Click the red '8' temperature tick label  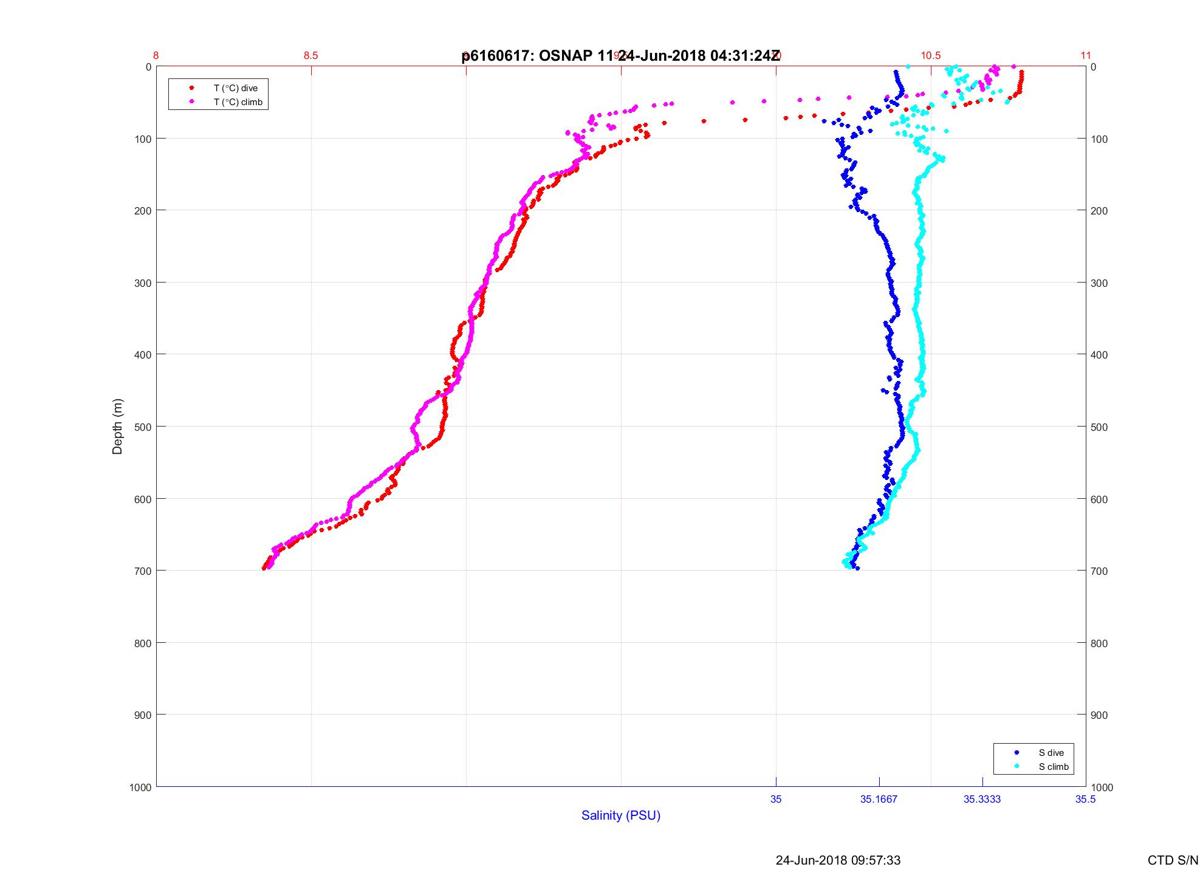click(x=156, y=56)
